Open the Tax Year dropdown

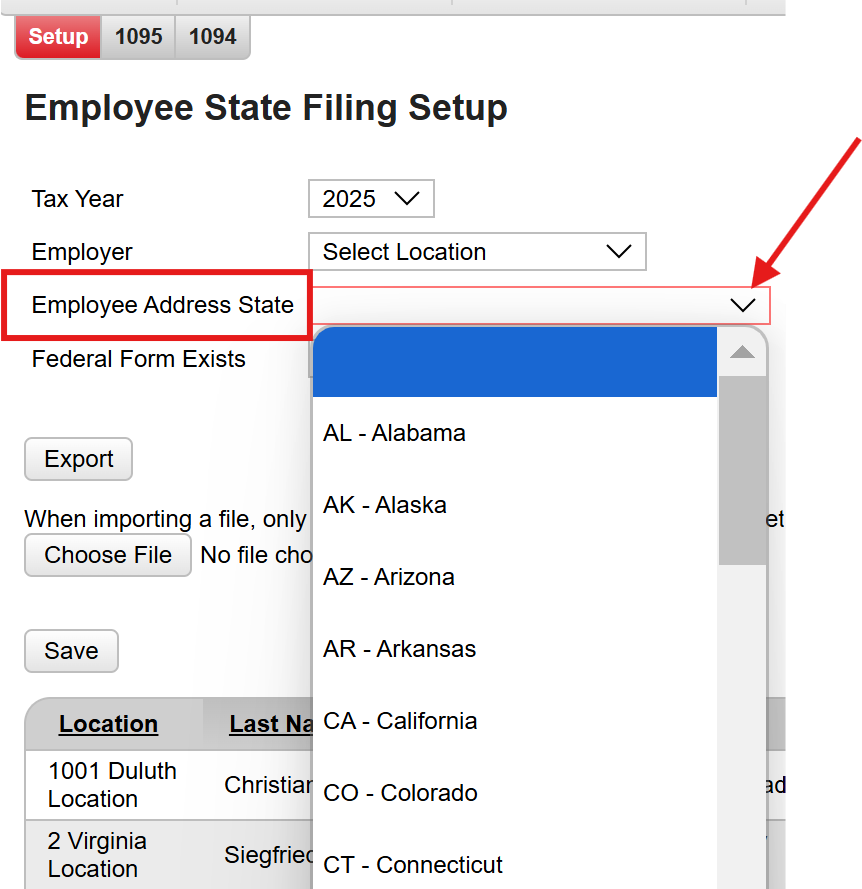(370, 198)
